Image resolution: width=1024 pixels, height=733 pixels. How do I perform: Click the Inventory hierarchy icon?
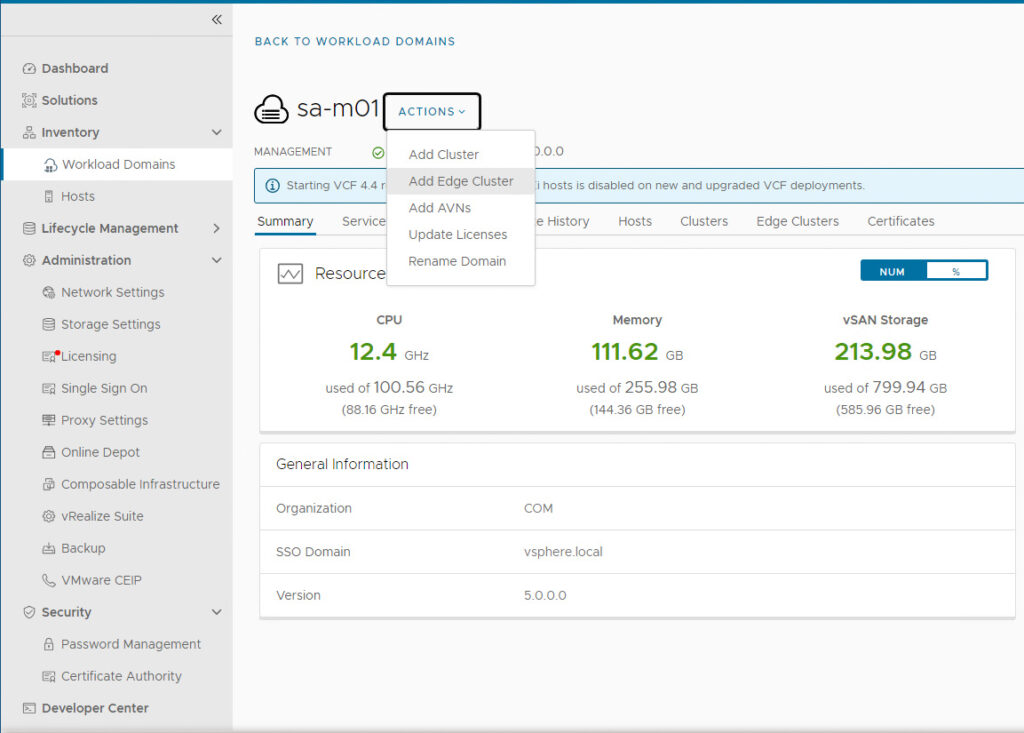pyautogui.click(x=29, y=133)
